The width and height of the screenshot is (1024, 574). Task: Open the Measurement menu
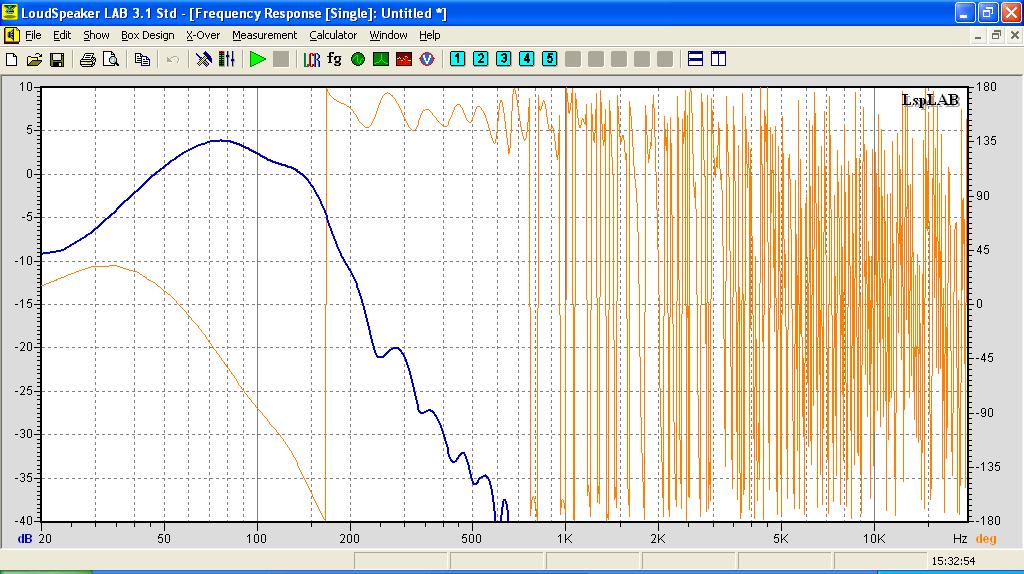click(x=264, y=35)
